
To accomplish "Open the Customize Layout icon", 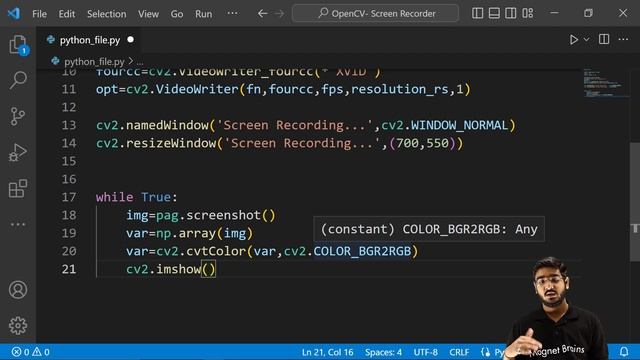I will click(528, 13).
